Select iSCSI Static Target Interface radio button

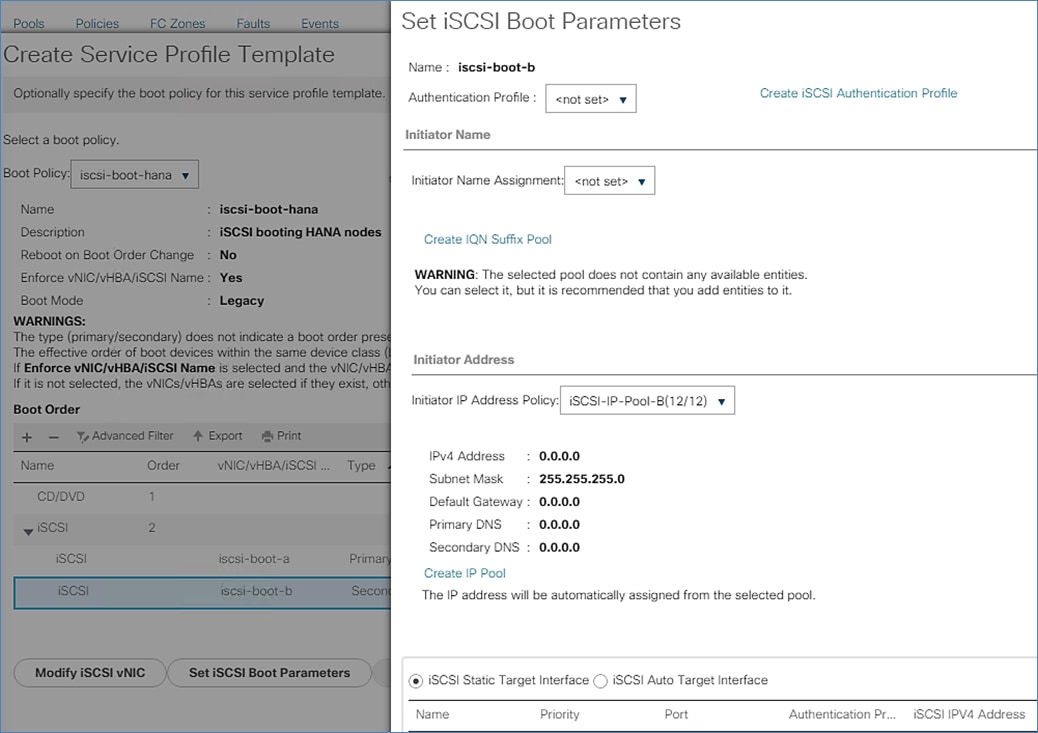(x=416, y=681)
